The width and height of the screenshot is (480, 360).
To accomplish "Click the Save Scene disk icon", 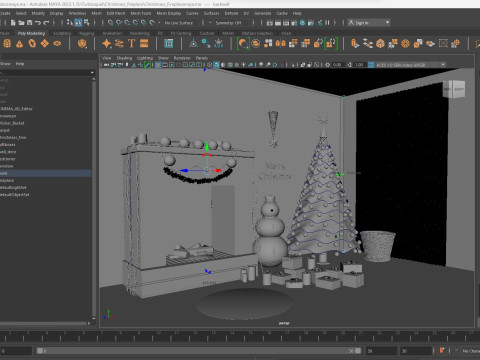I will tap(29, 23).
